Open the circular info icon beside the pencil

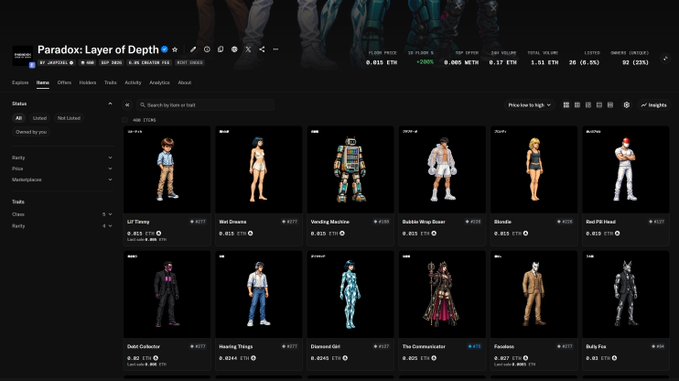point(207,49)
